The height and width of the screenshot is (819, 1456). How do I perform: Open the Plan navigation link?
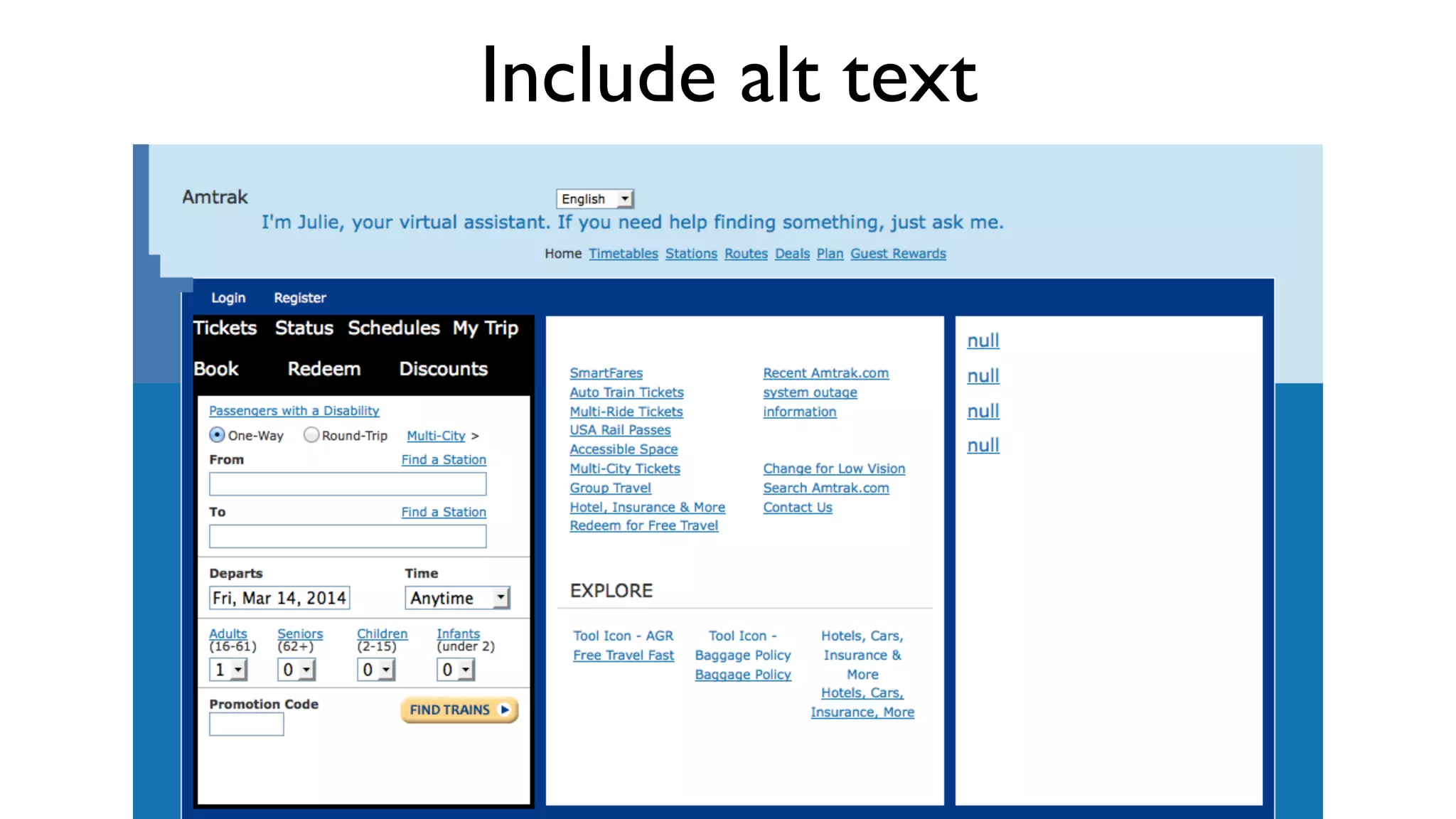[830, 254]
